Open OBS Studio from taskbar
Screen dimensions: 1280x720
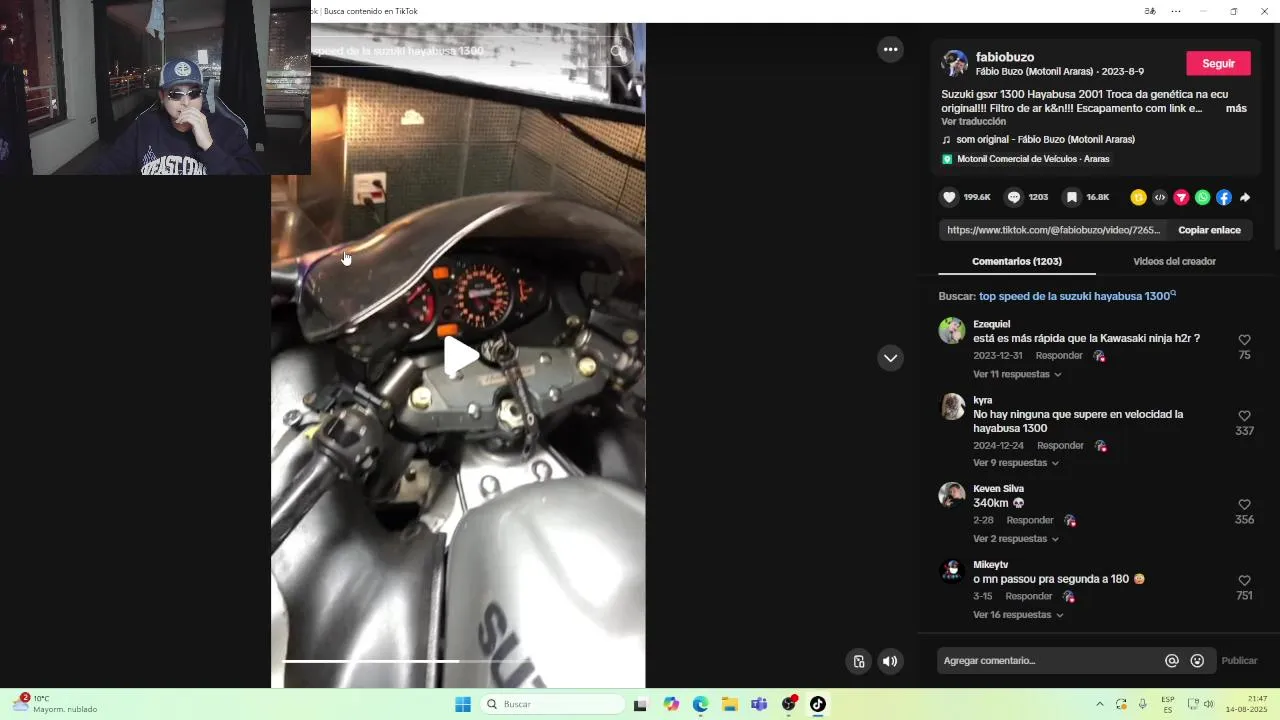pyautogui.click(x=789, y=704)
